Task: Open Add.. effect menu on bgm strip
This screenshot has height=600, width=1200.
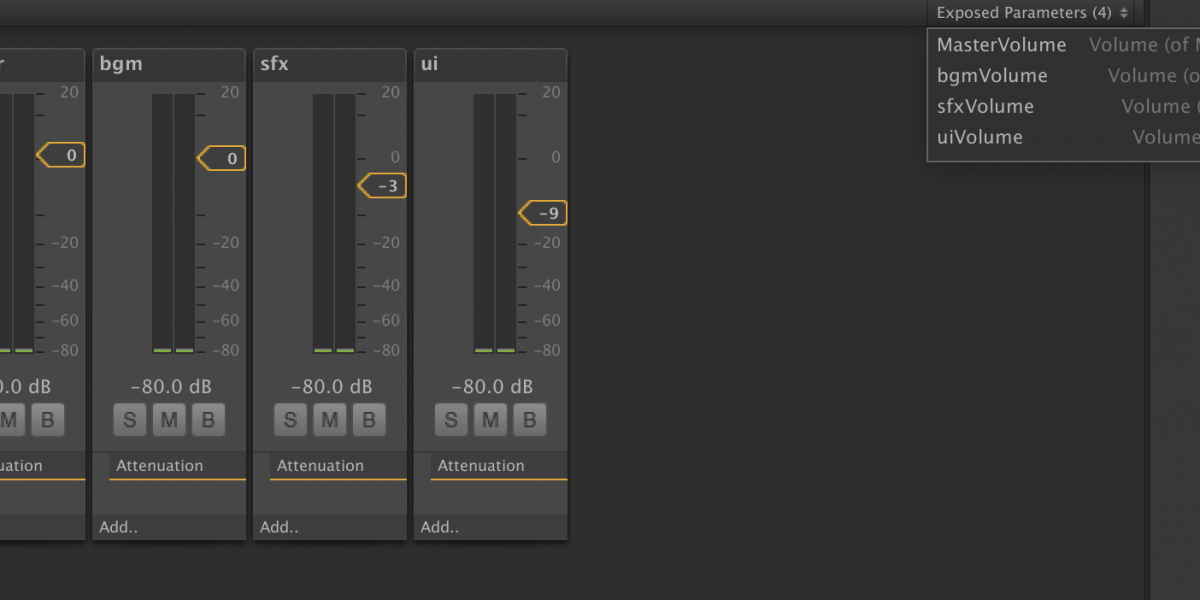Action: click(118, 527)
